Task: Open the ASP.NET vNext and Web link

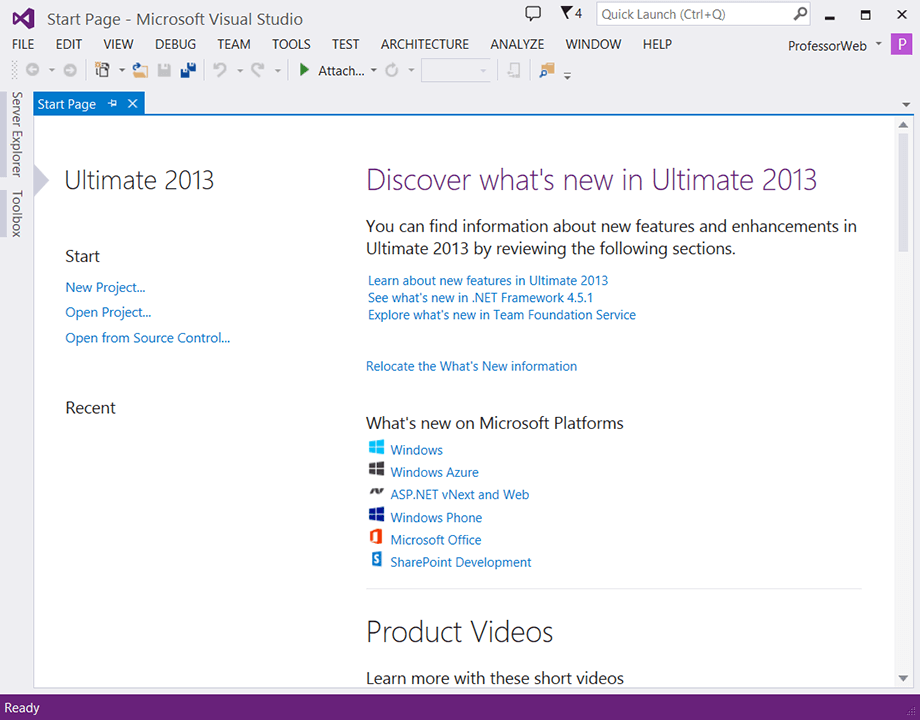Action: (459, 495)
